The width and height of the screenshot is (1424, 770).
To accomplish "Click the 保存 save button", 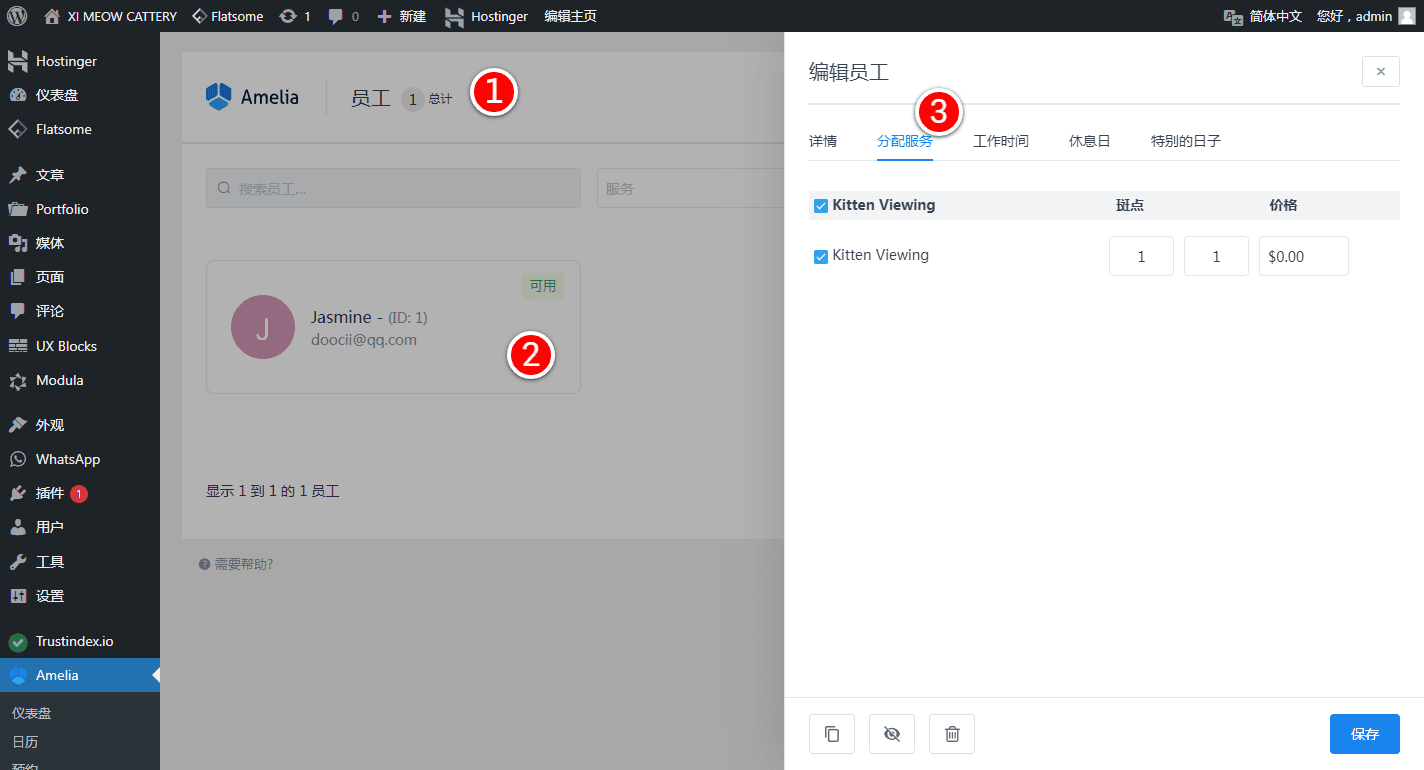I will [x=1364, y=734].
